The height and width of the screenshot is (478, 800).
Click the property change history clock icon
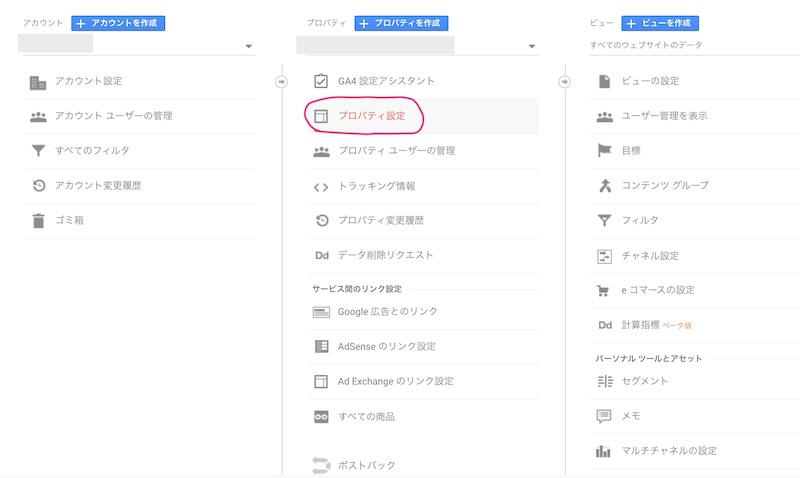(x=322, y=220)
